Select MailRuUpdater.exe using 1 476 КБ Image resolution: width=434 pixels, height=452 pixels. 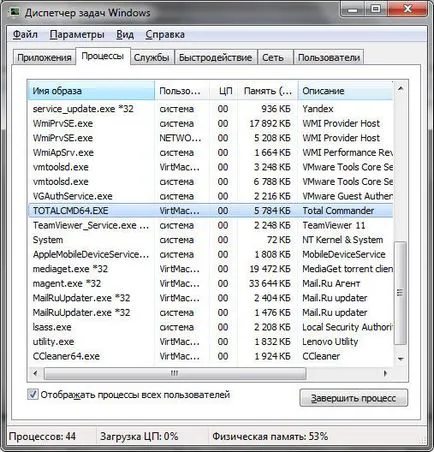210,313
